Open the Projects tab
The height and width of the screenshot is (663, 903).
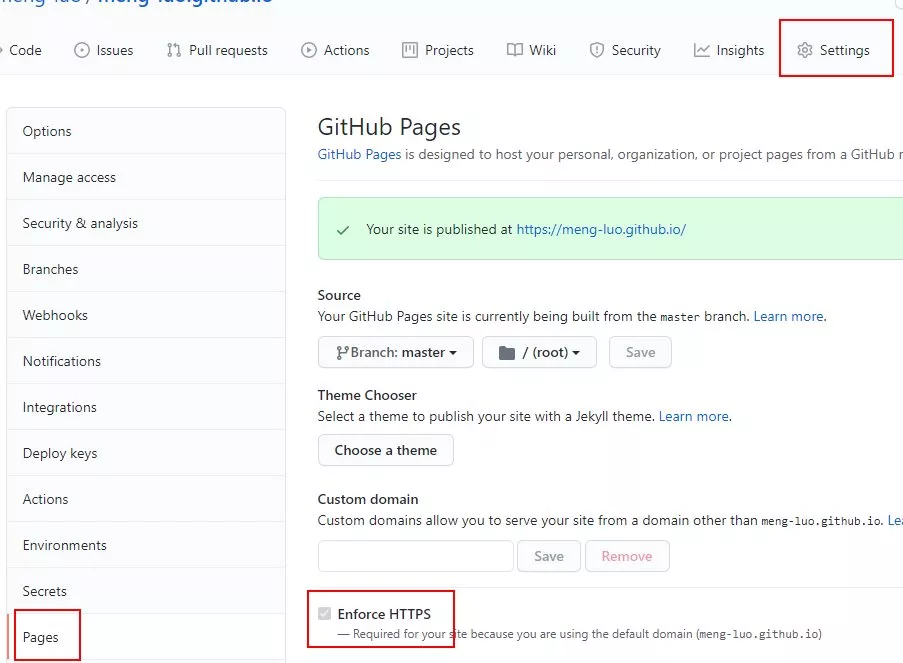438,50
